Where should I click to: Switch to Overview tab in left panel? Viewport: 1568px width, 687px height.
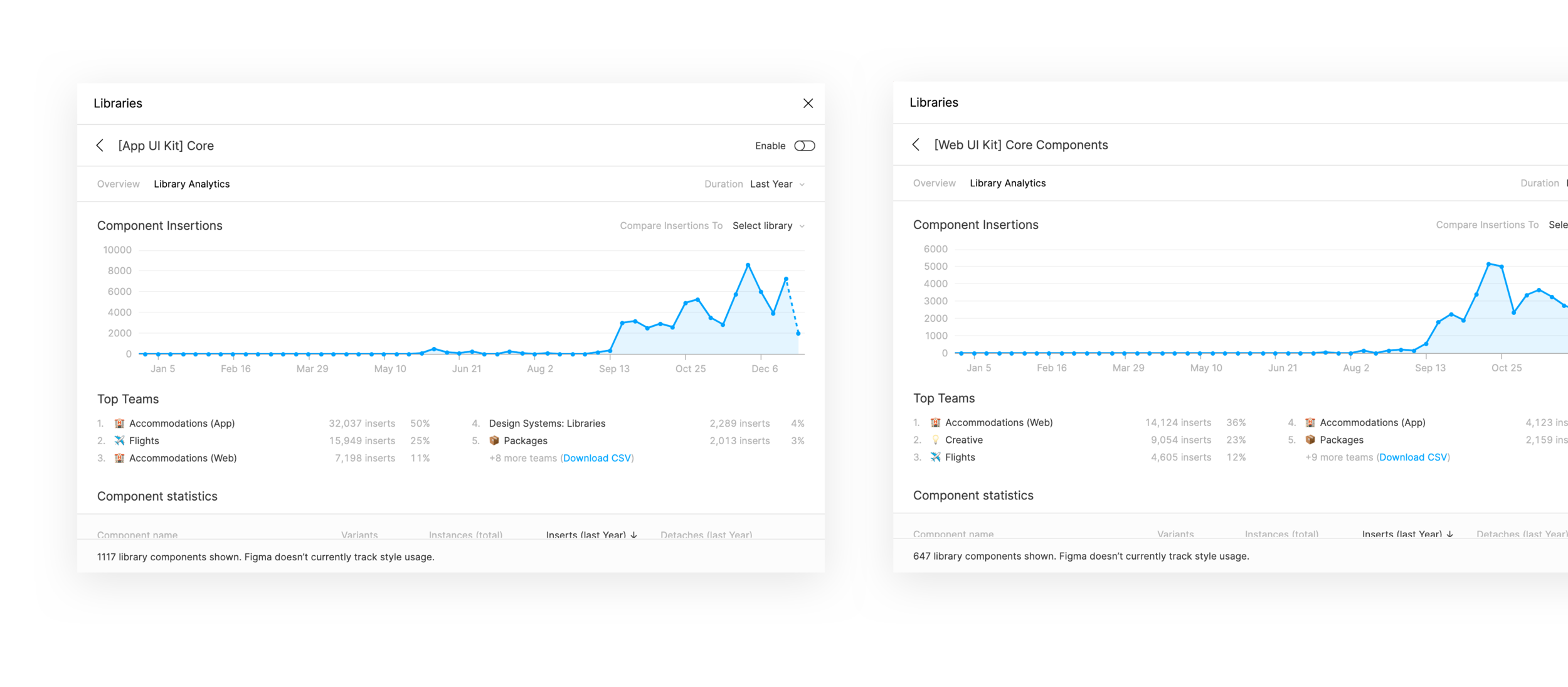pos(119,184)
